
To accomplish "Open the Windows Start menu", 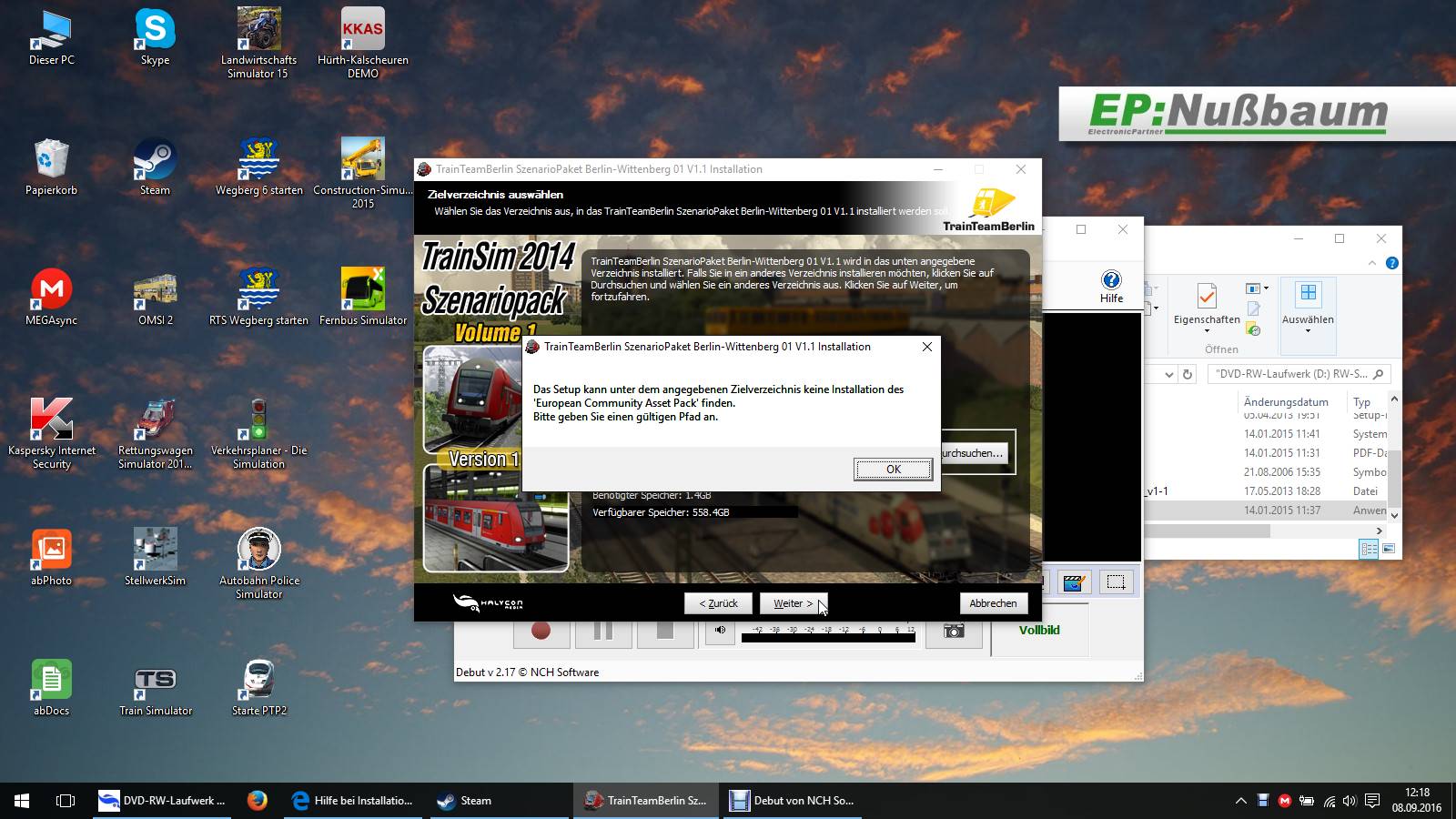I will click(22, 801).
